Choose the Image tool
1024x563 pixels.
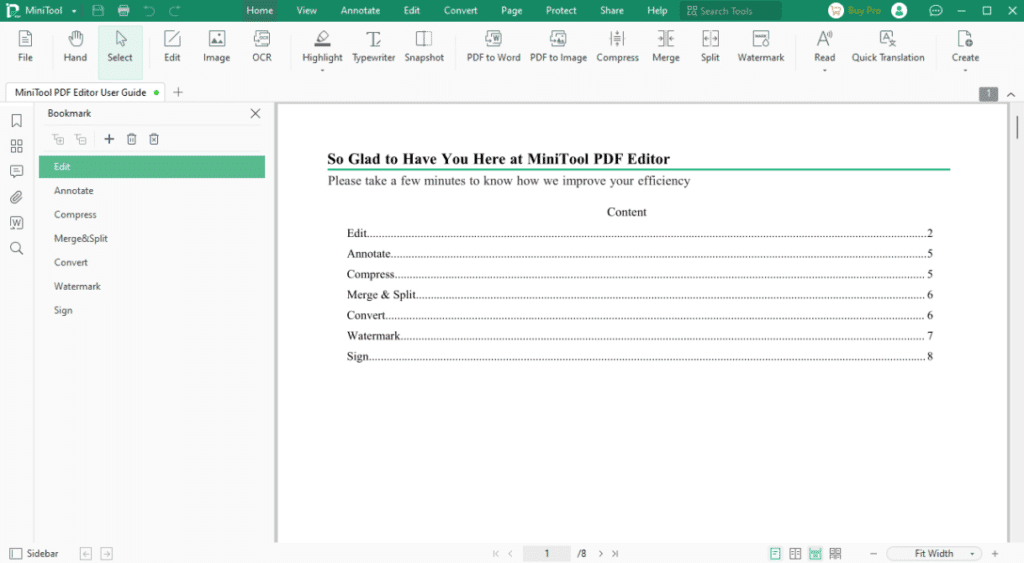[x=216, y=46]
